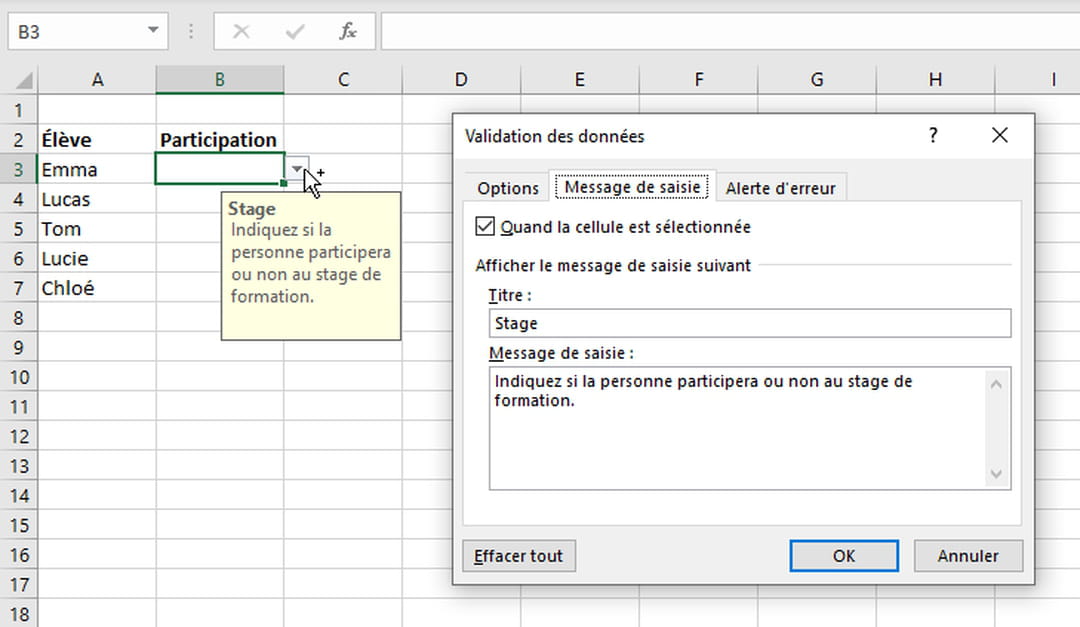Open the validation list dropdown on cell B3
Viewport: 1080px width, 627px height.
click(x=296, y=170)
